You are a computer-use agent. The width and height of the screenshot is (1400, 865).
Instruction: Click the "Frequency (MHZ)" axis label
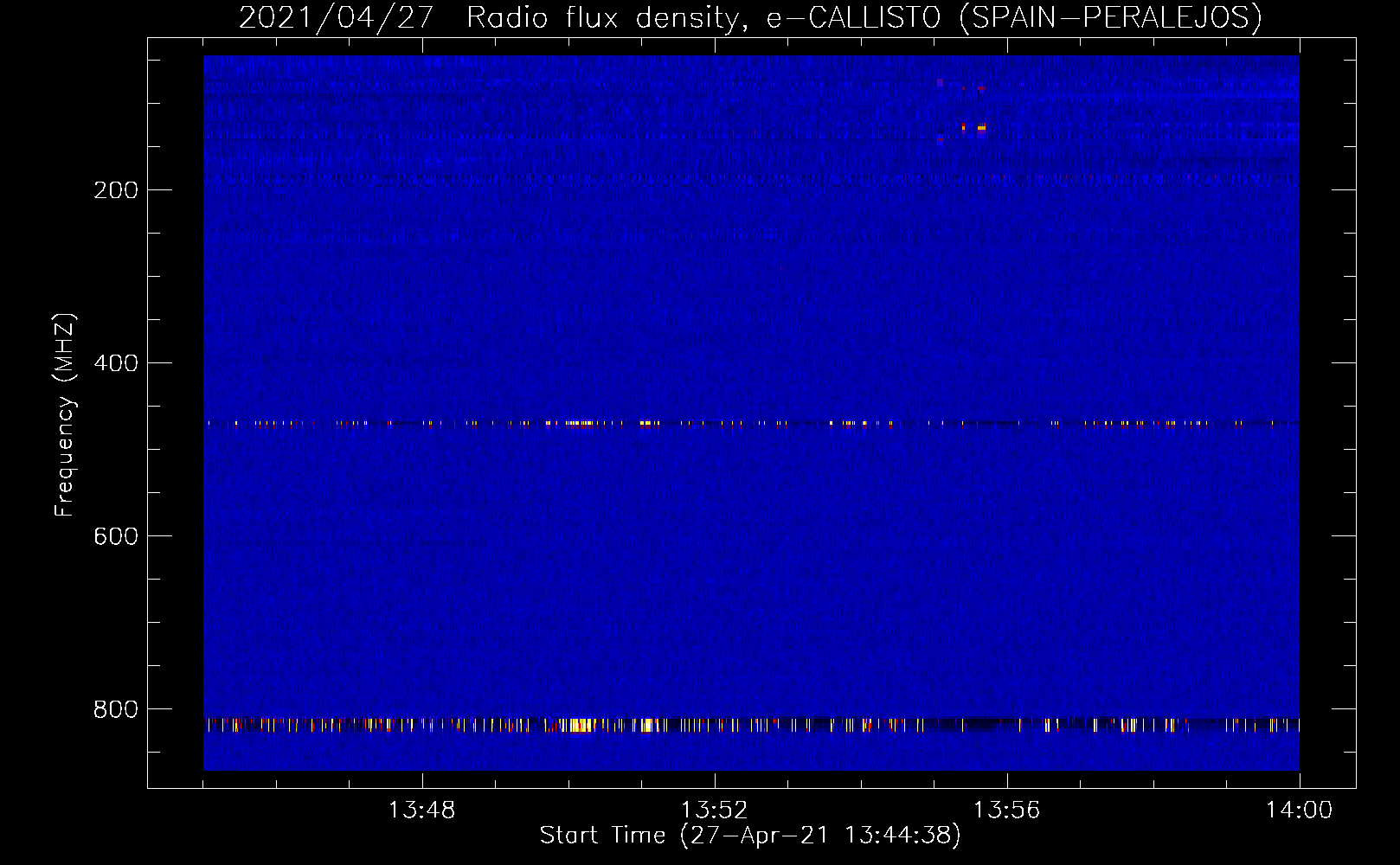(x=65, y=415)
